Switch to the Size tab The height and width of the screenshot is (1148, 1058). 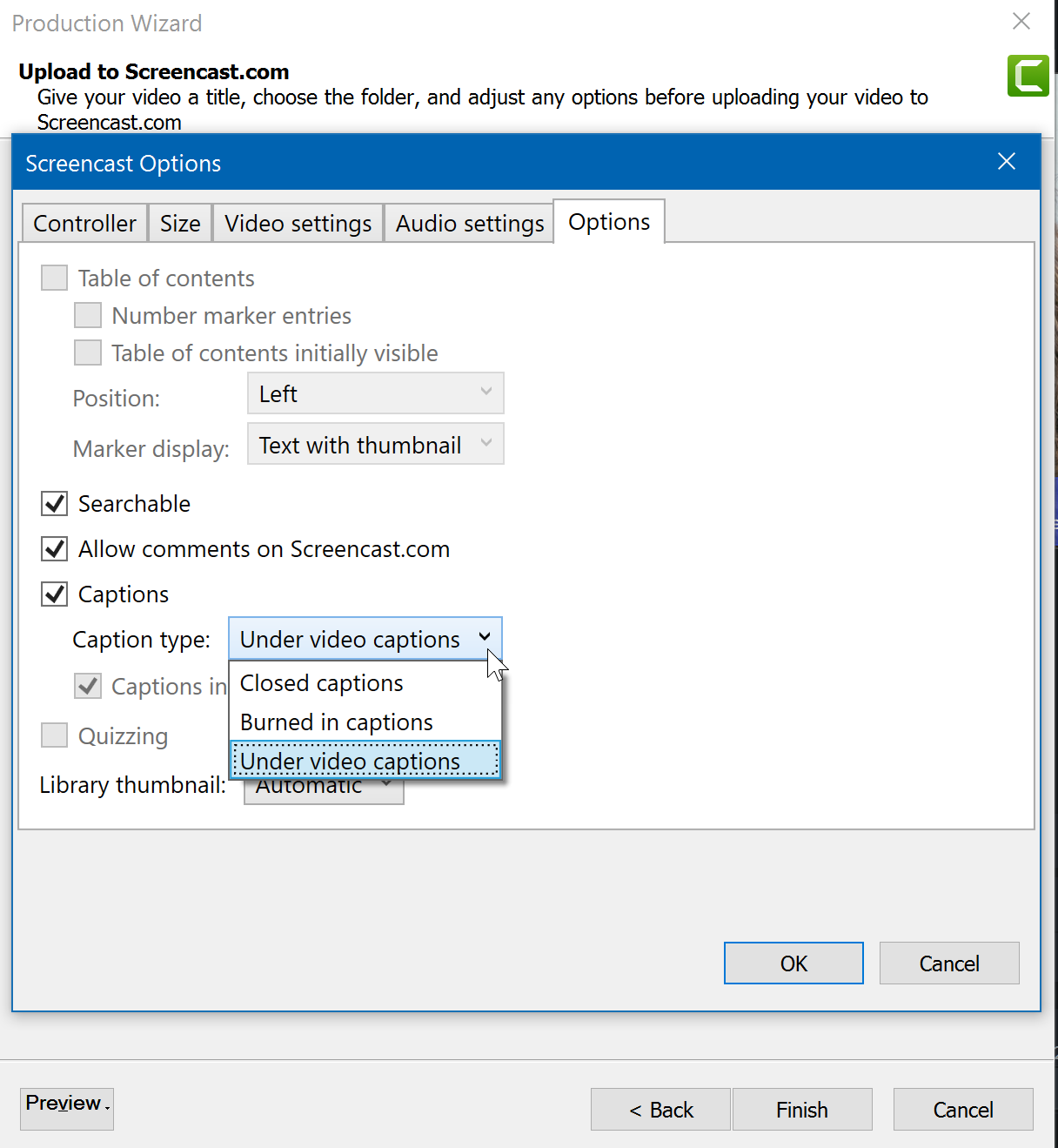180,224
